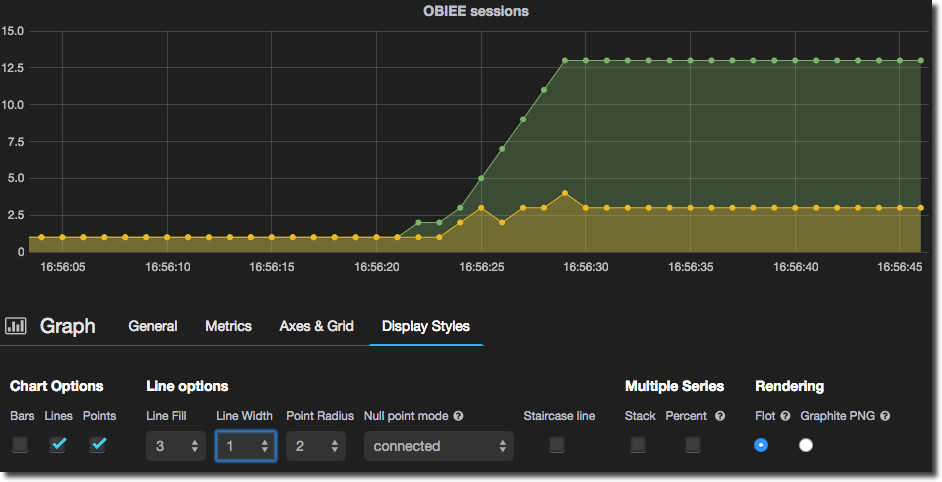Click the 12.5 y-axis label
Screen dimensions: 942x482
point(13,68)
